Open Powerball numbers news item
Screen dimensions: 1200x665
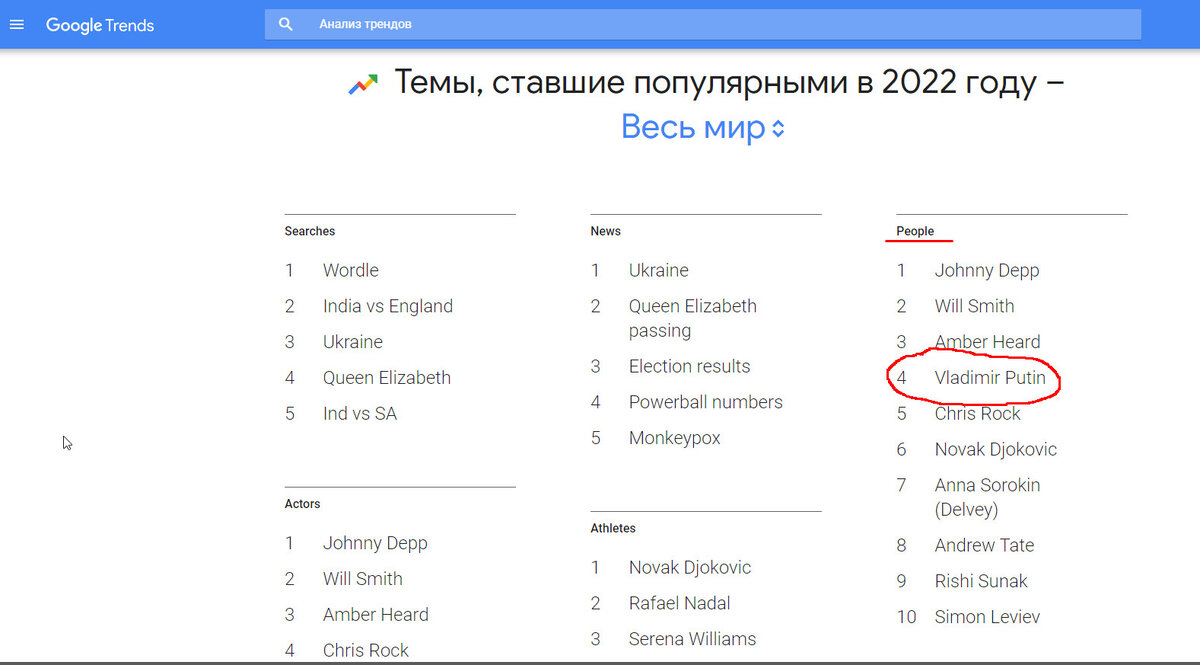[x=706, y=402]
